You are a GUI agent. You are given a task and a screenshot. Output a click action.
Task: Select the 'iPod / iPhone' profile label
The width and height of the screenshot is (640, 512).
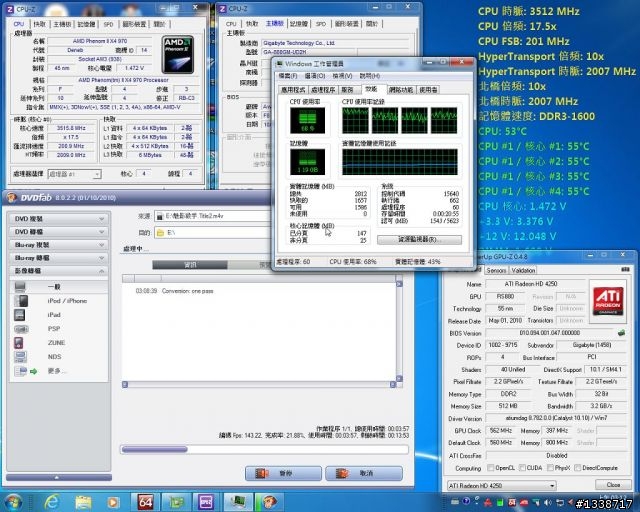67,301
